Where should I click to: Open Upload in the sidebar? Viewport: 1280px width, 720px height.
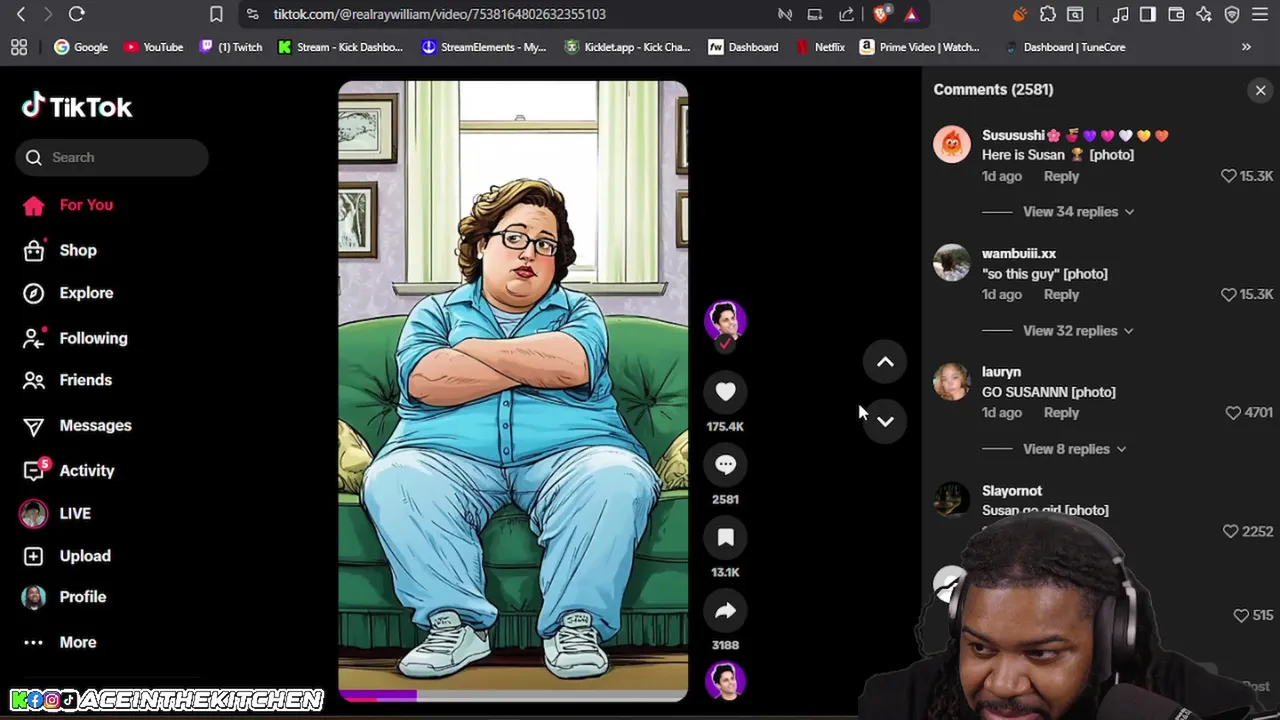click(x=84, y=556)
